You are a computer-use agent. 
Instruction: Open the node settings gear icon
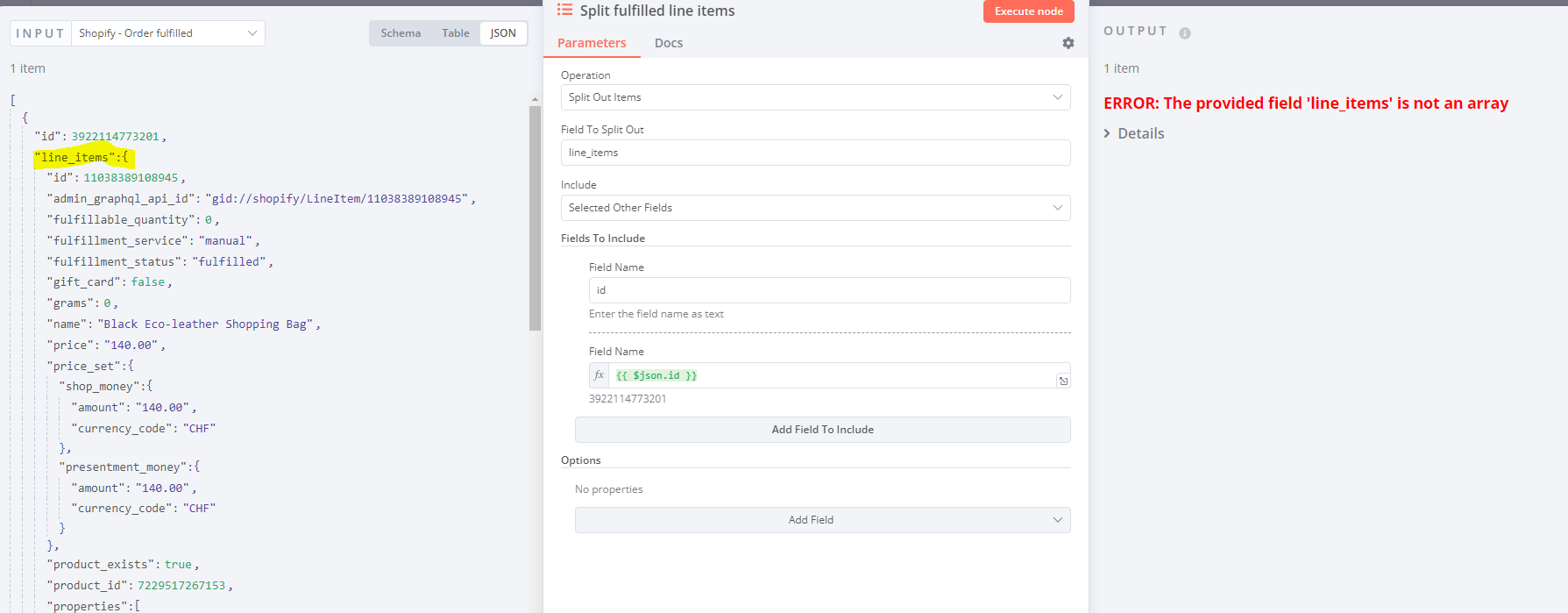click(1068, 43)
